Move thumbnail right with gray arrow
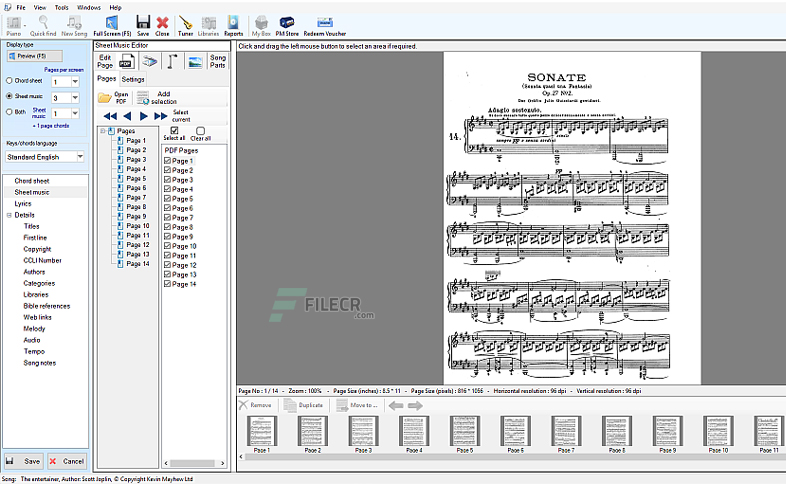Screen dimensions: 786x484 coord(416,405)
